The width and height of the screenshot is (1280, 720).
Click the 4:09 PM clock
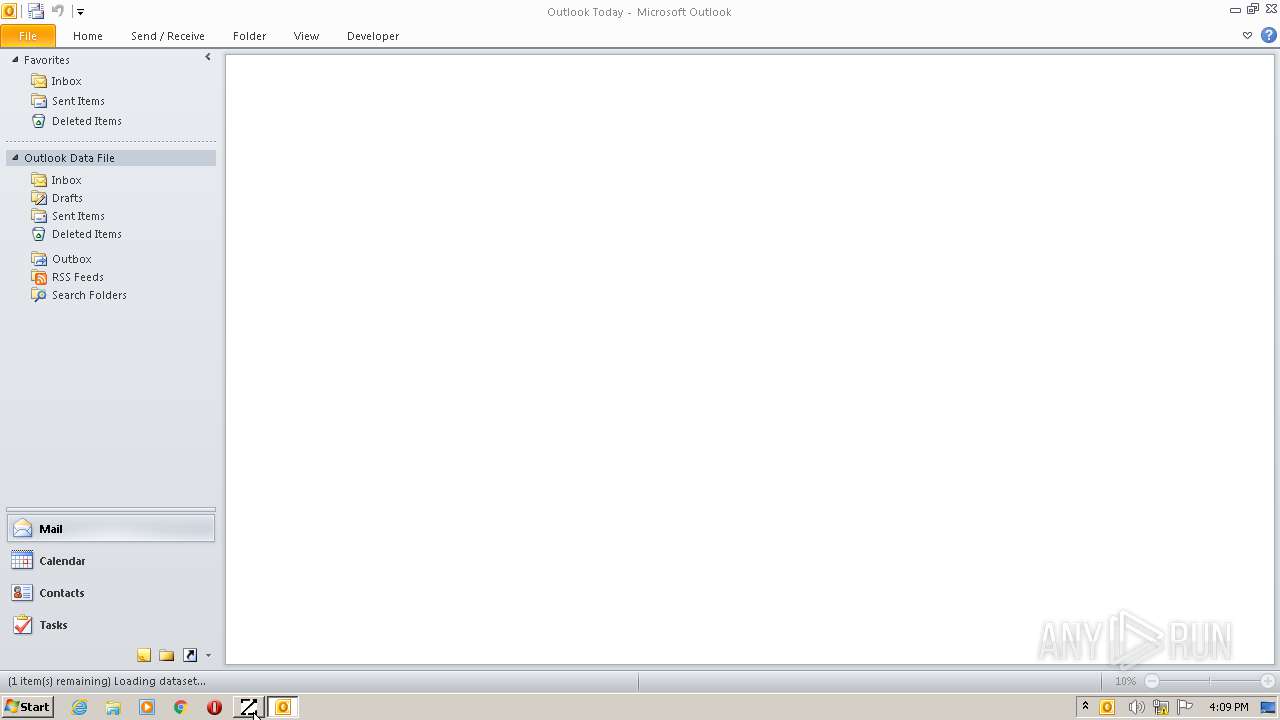(1228, 707)
